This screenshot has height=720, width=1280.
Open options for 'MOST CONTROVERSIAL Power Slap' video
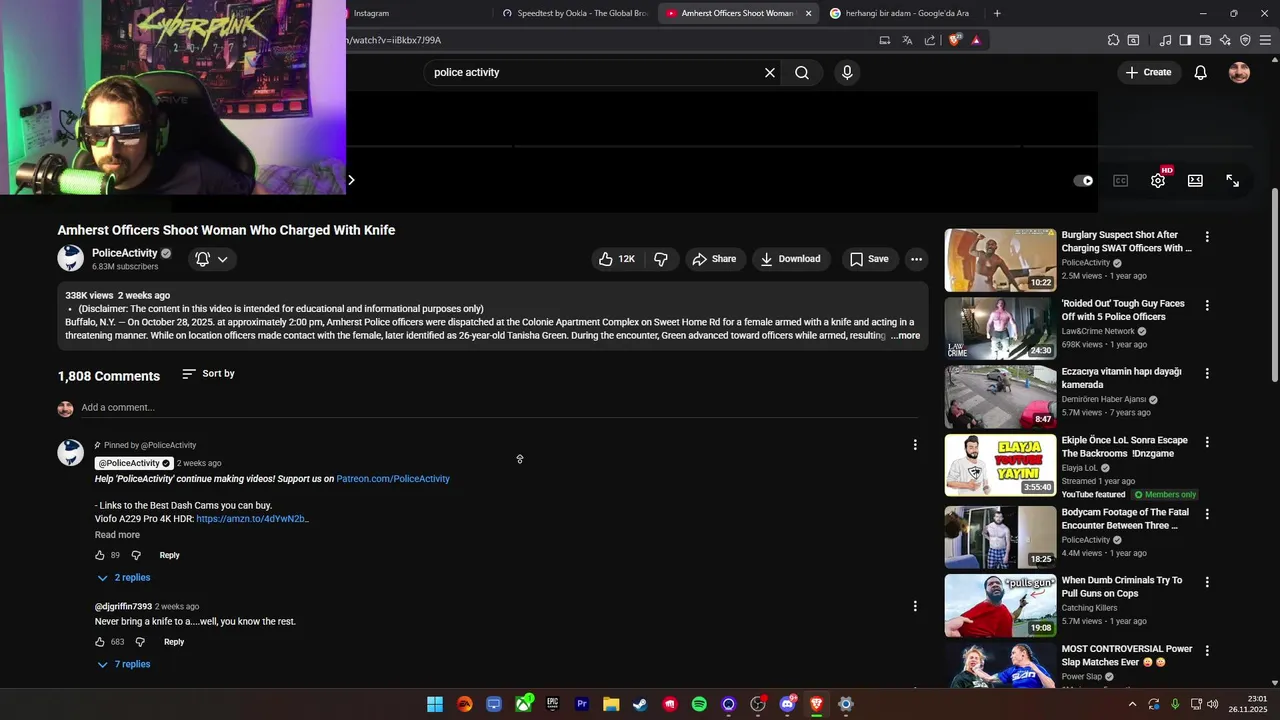click(1207, 650)
